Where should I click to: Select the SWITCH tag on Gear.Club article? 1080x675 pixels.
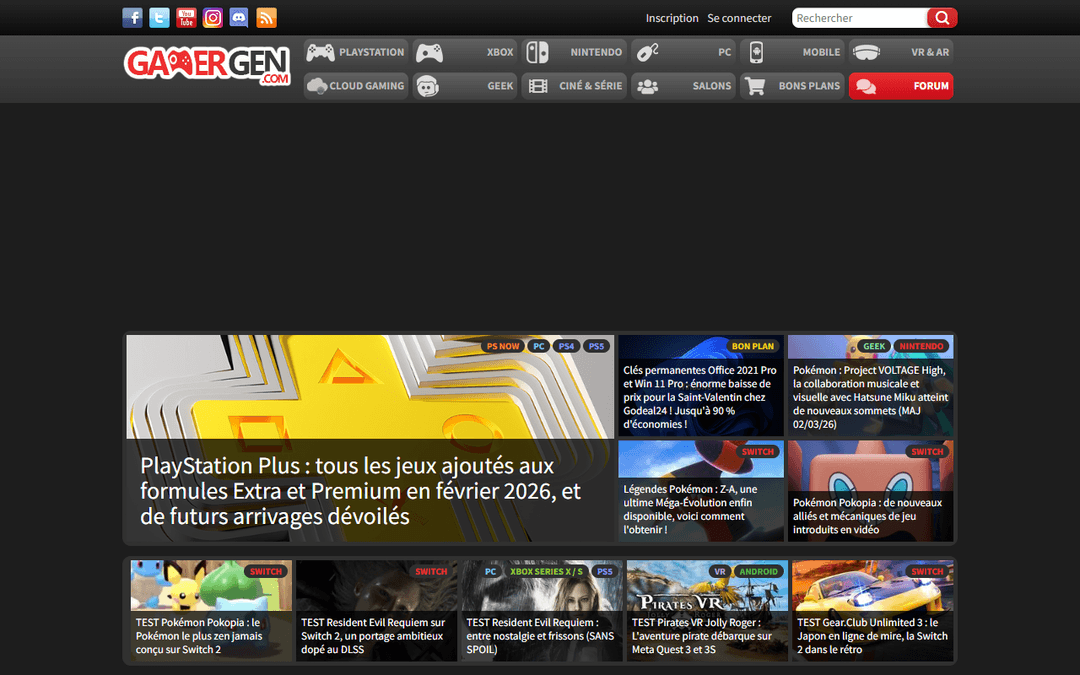pyautogui.click(x=927, y=572)
